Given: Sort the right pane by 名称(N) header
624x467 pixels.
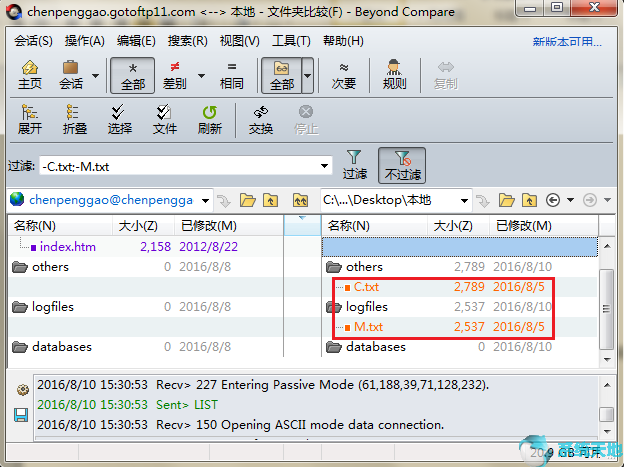Looking at the screenshot, I should [x=374, y=226].
